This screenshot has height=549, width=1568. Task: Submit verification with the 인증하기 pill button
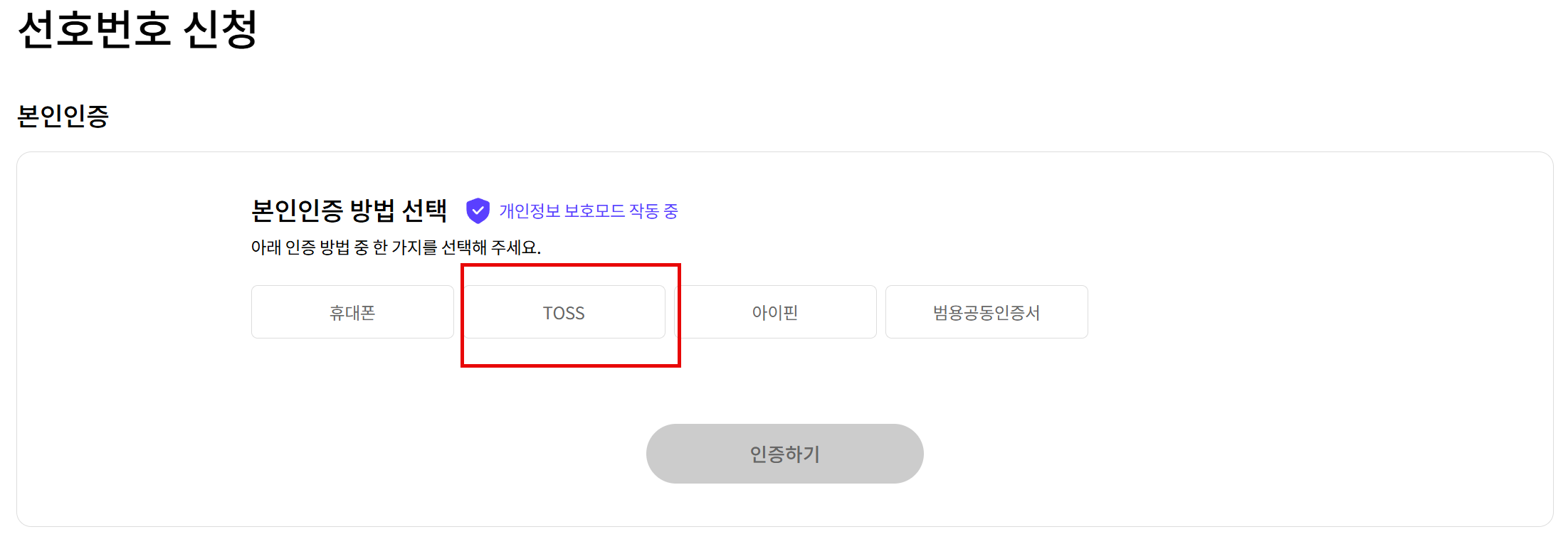pos(784,454)
